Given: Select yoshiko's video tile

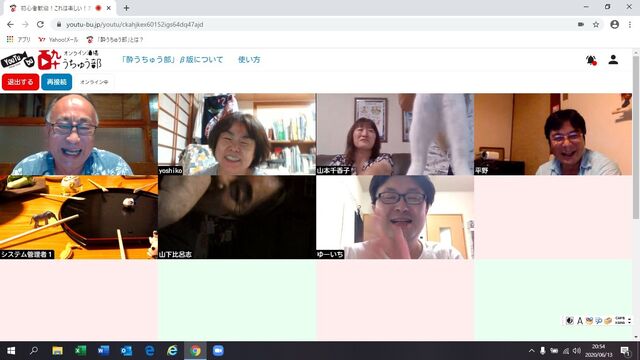Looking at the screenshot, I should pos(237,134).
